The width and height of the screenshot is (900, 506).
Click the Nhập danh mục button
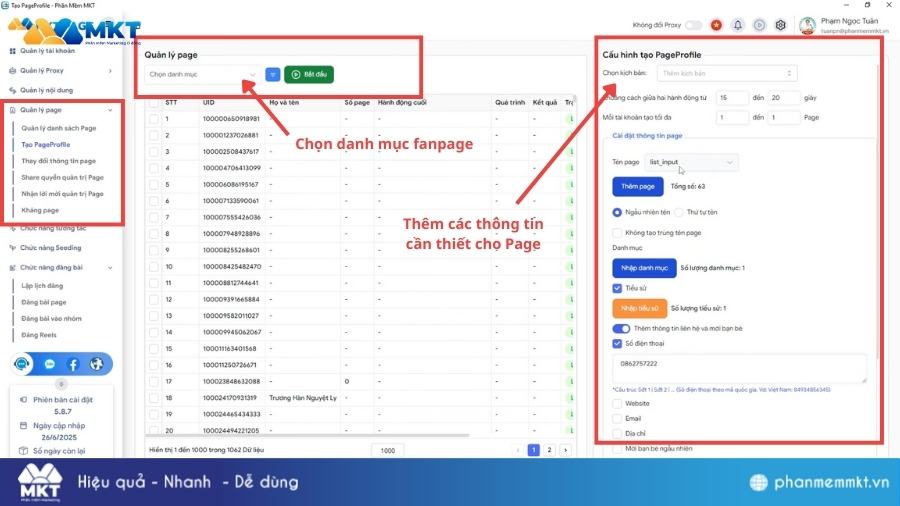644,268
